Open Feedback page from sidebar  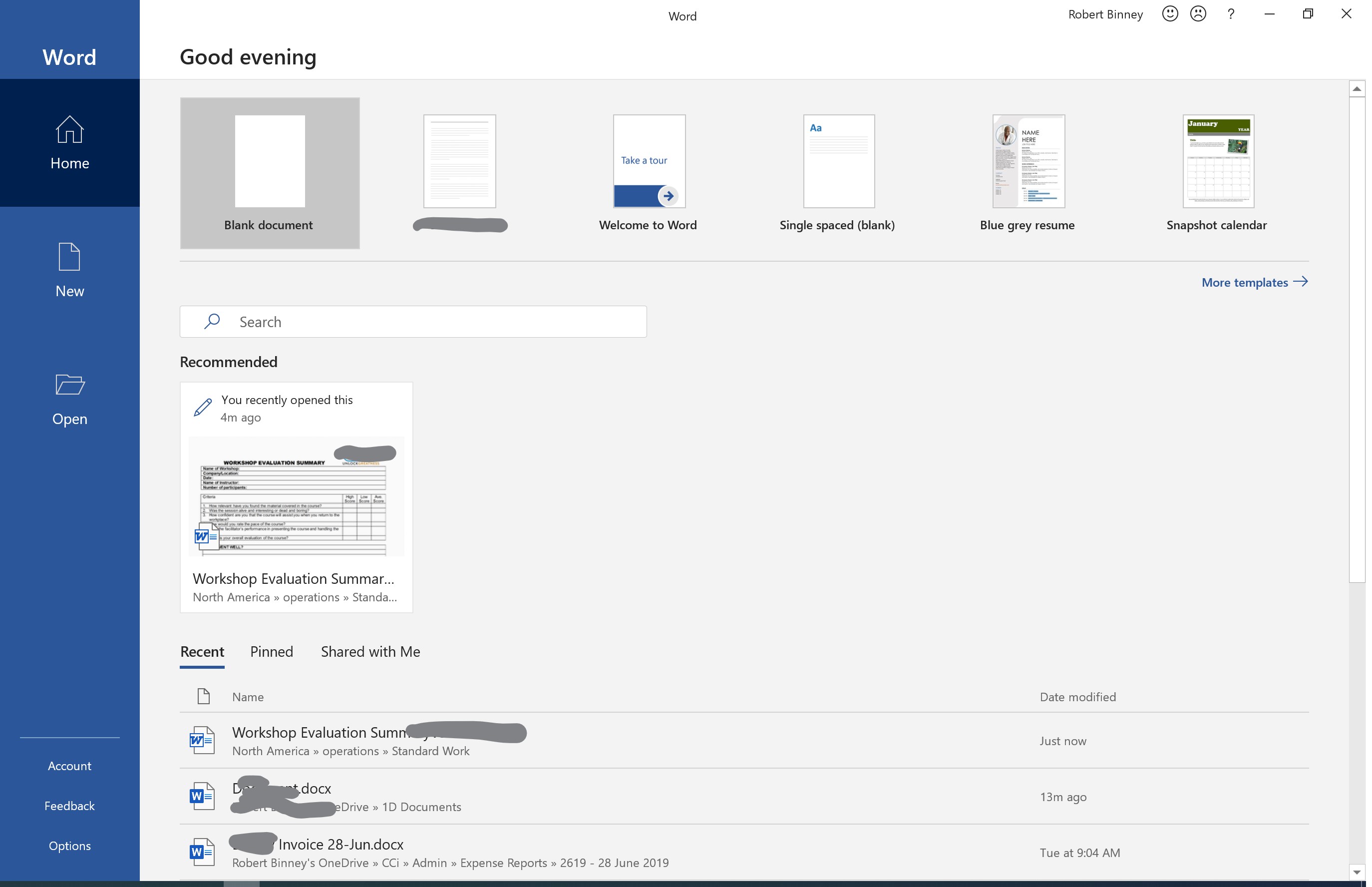click(x=69, y=806)
